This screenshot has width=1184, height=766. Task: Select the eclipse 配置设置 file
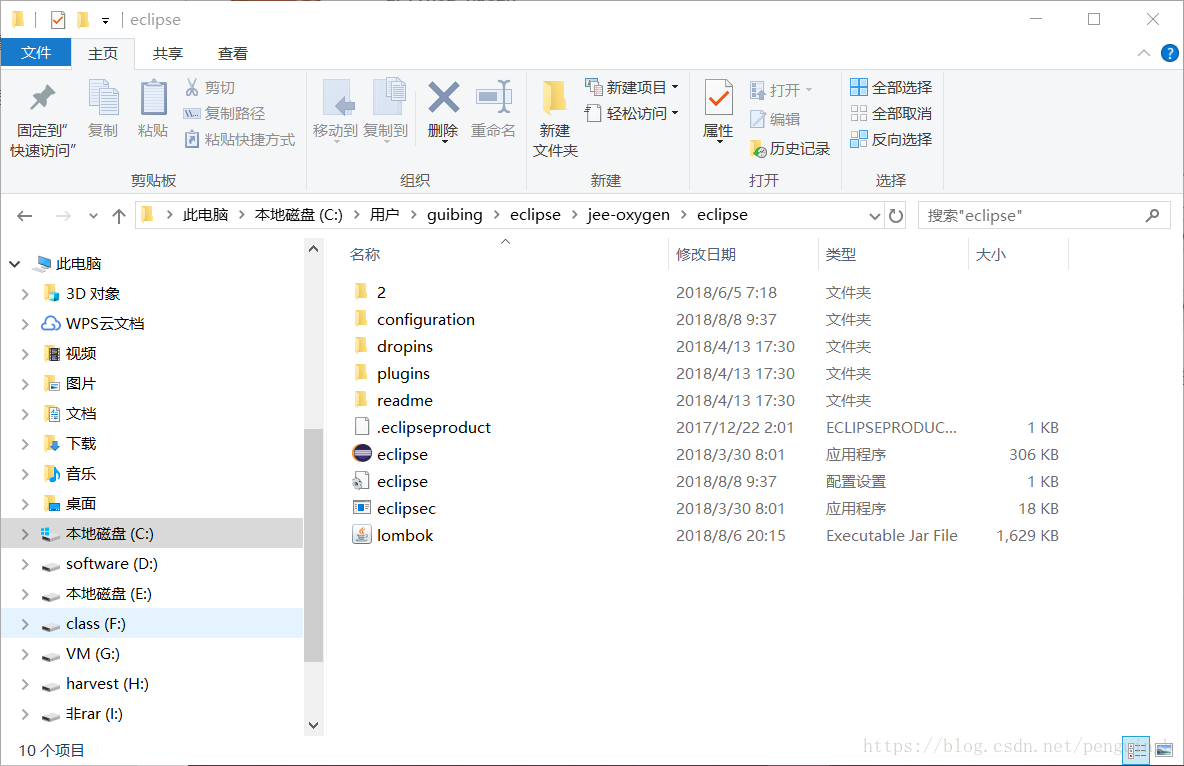click(x=402, y=481)
